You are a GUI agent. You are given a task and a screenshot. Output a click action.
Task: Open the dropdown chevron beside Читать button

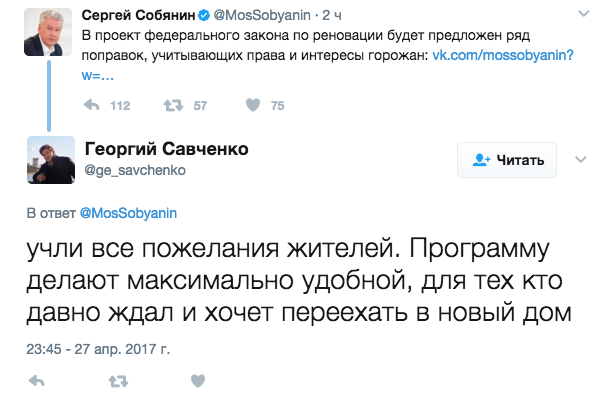[580, 159]
